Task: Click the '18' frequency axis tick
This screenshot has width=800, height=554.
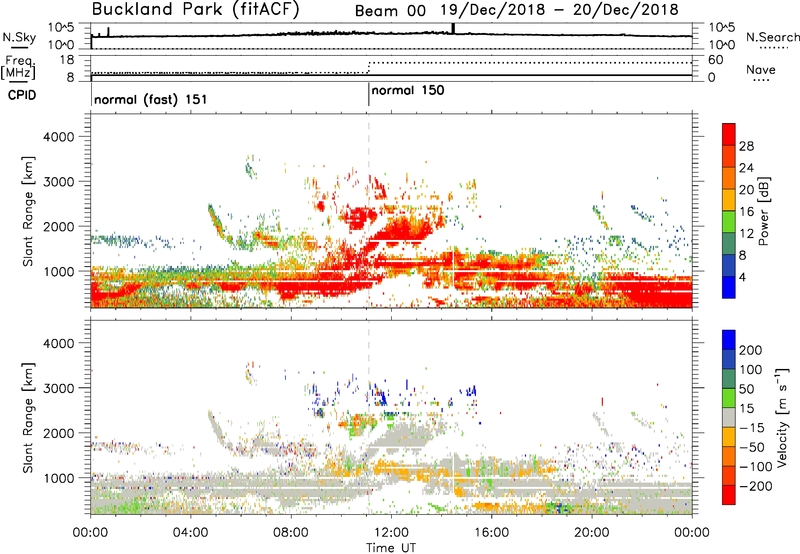Action: [66, 60]
